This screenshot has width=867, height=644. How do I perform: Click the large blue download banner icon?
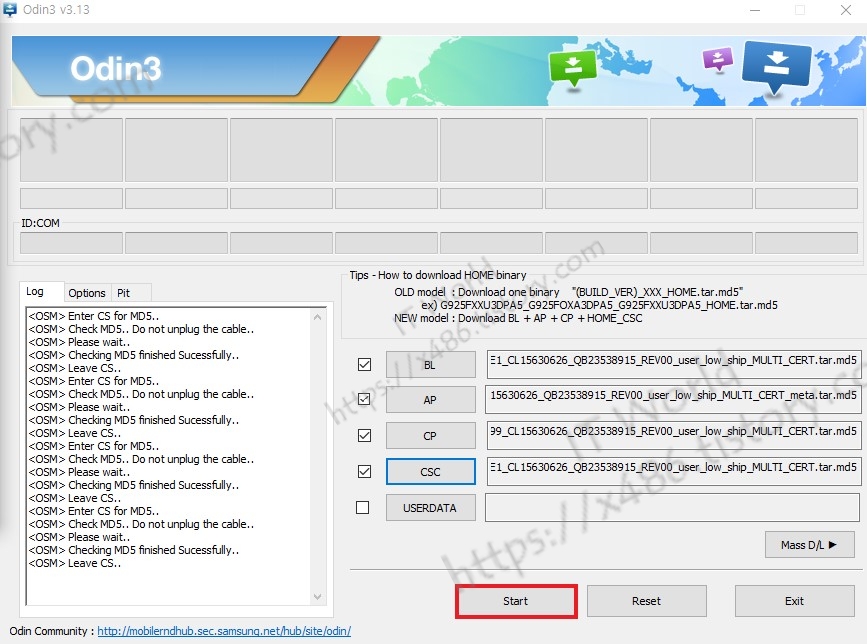point(776,67)
